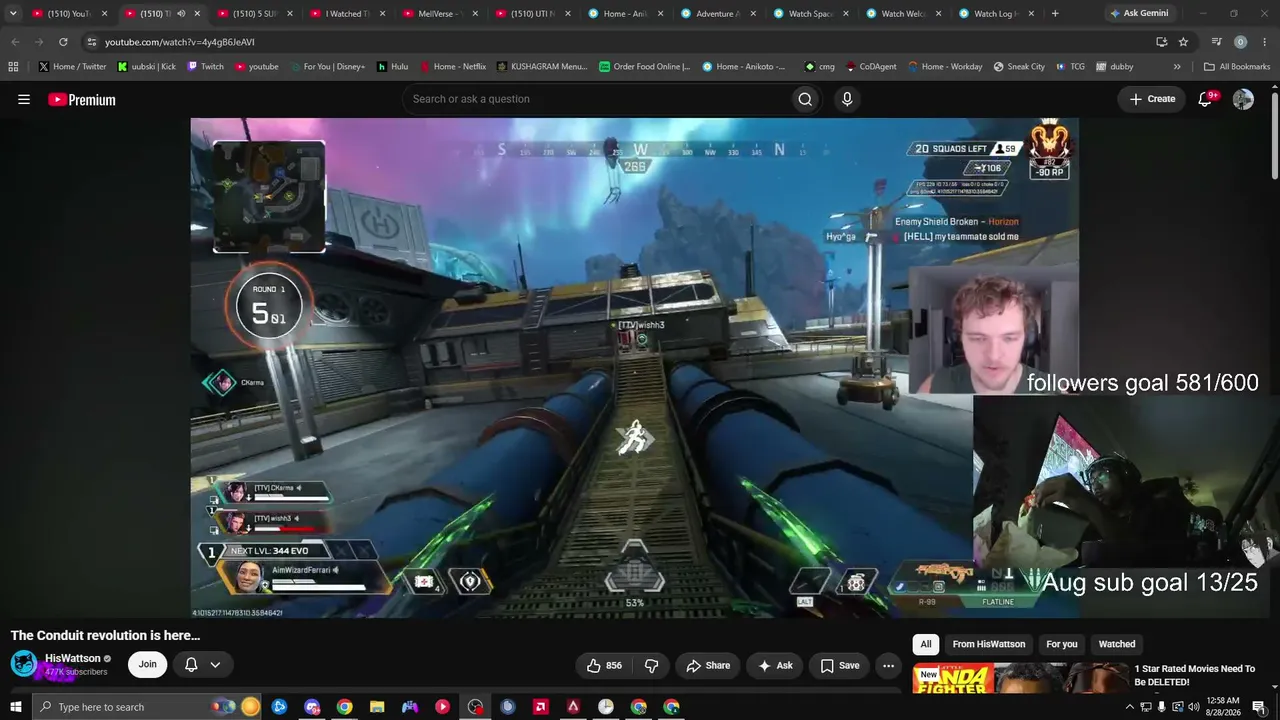Click the Apex Legends video player
This screenshot has height=720, width=1280.
click(x=634, y=367)
